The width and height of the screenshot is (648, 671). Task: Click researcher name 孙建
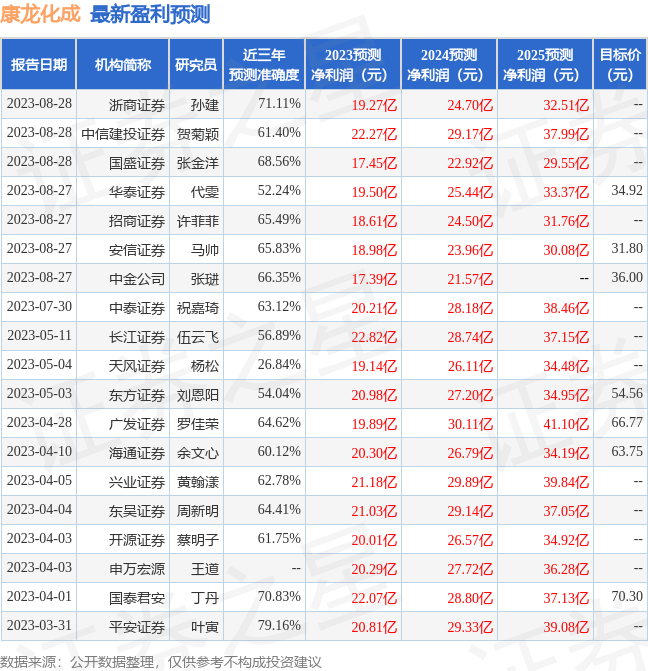point(205,105)
